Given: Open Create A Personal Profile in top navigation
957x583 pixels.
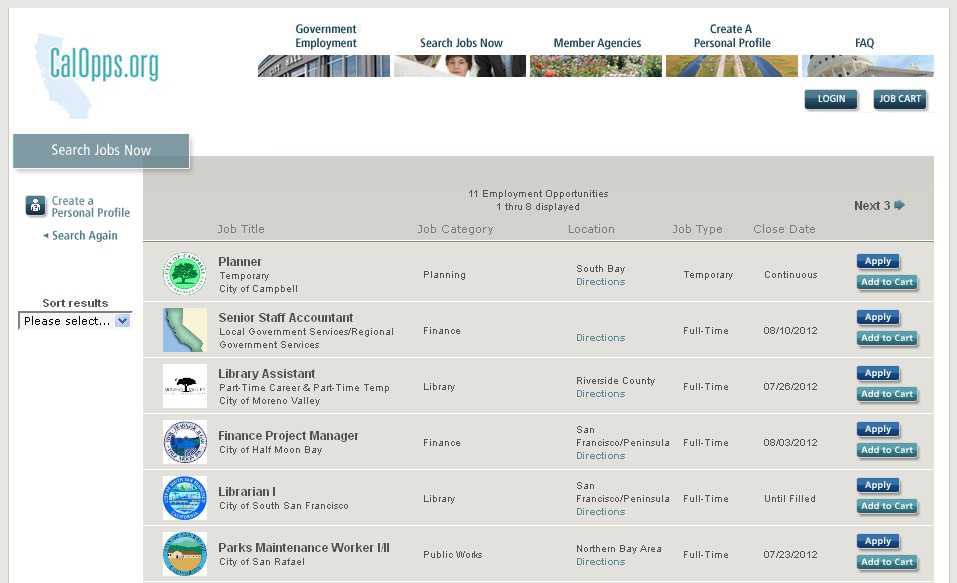Looking at the screenshot, I should (732, 36).
